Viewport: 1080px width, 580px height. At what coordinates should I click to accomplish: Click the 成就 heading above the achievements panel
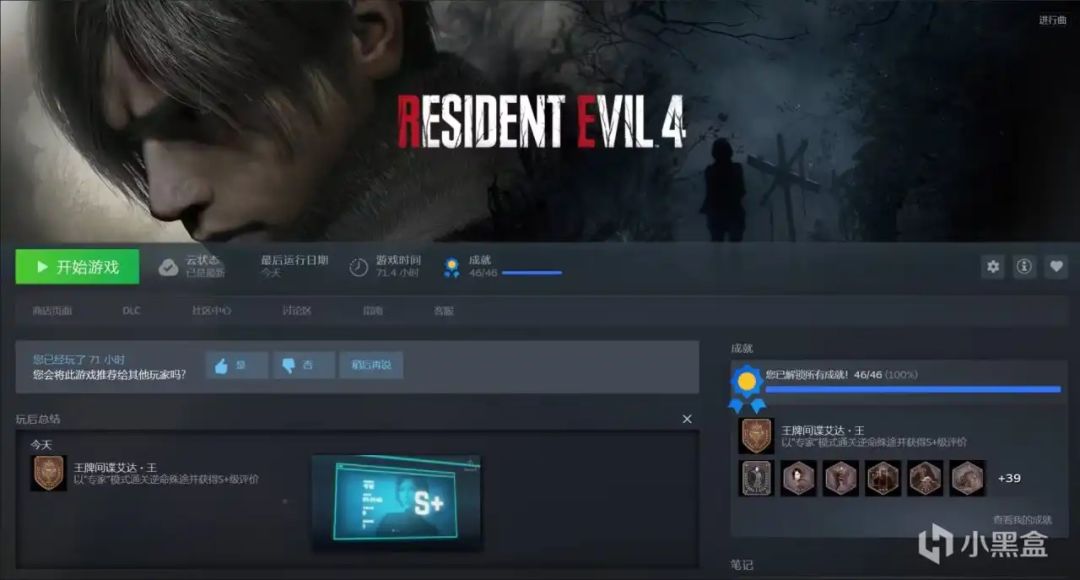742,349
